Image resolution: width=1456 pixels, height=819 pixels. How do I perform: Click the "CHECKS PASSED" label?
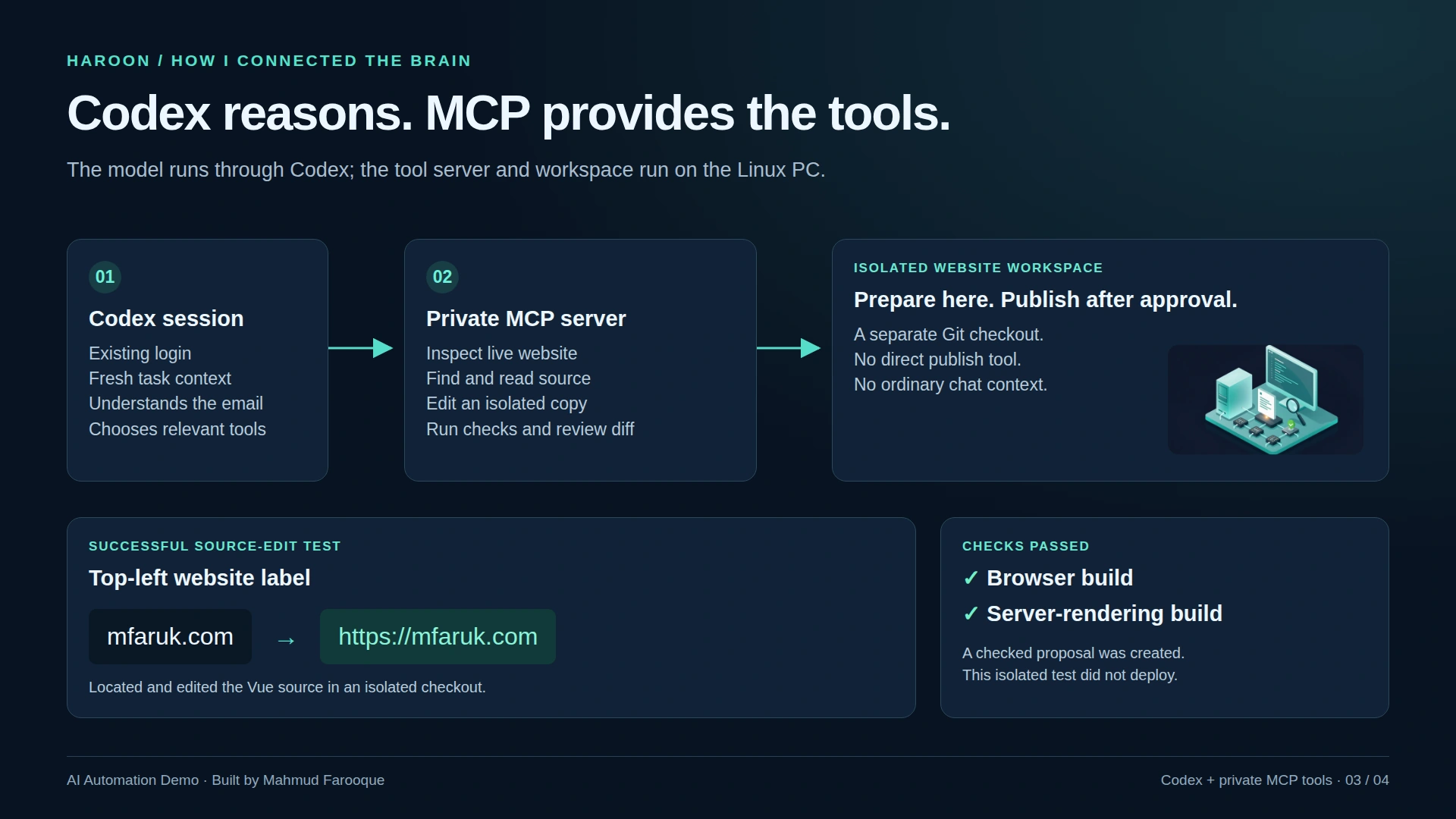point(1025,546)
